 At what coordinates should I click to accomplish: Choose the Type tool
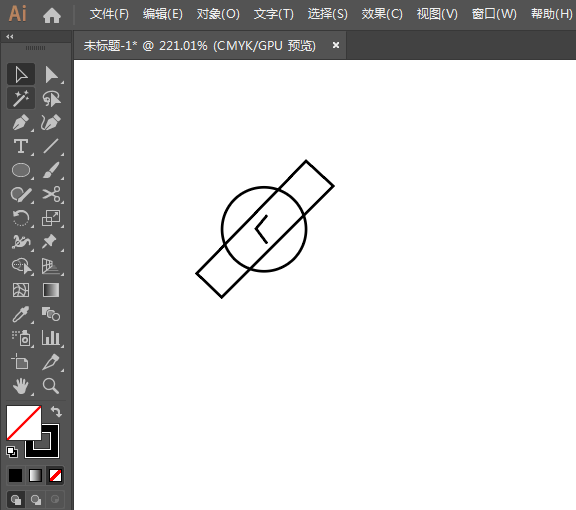pos(21,146)
